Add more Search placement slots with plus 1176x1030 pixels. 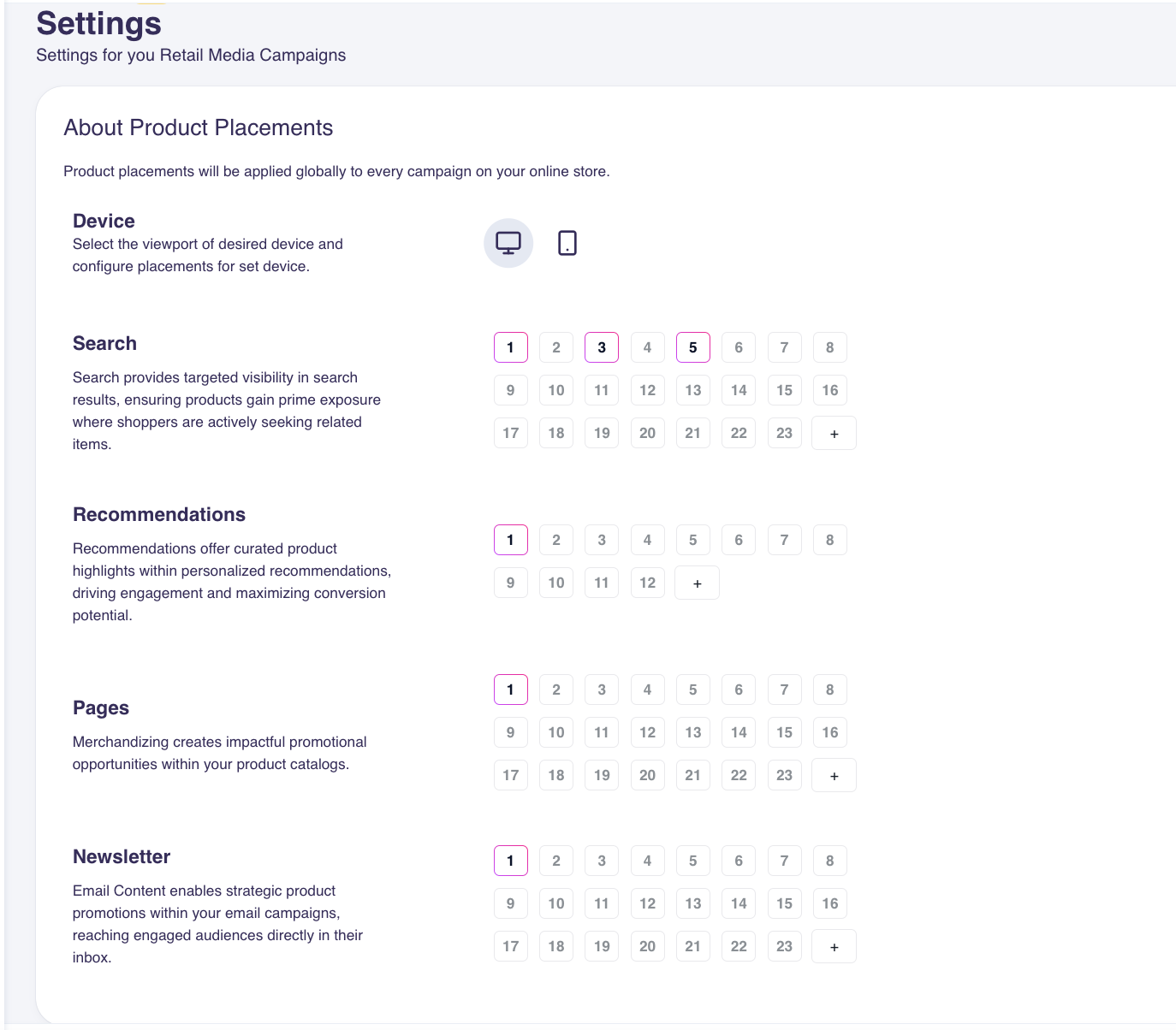pos(834,433)
